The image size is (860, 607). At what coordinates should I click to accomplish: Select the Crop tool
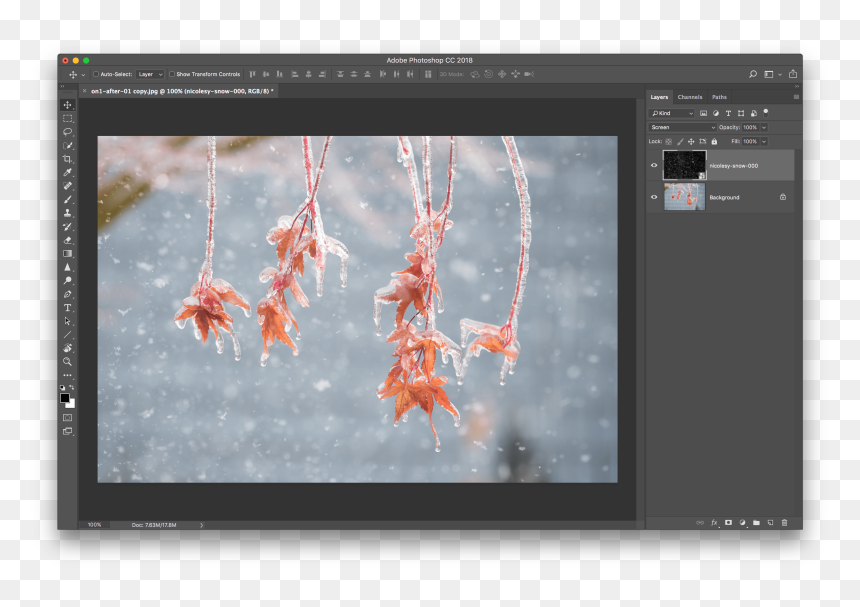(x=67, y=159)
